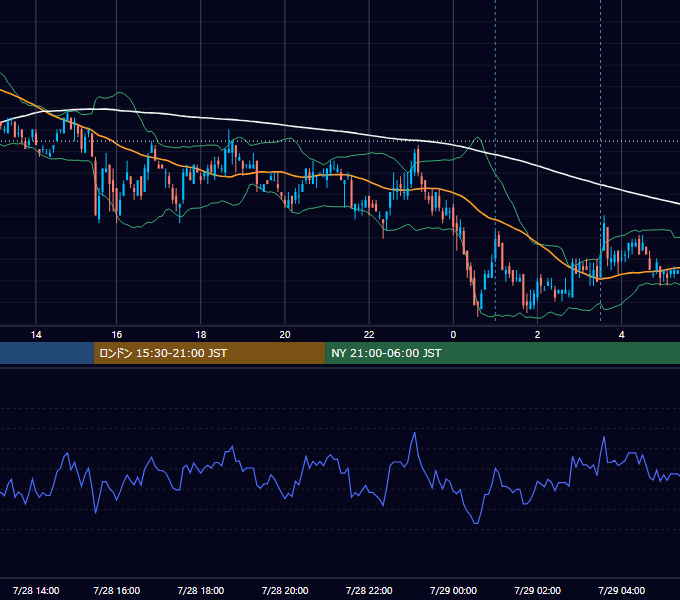
Task: Click the blue session bar before London
Action: click(47, 353)
